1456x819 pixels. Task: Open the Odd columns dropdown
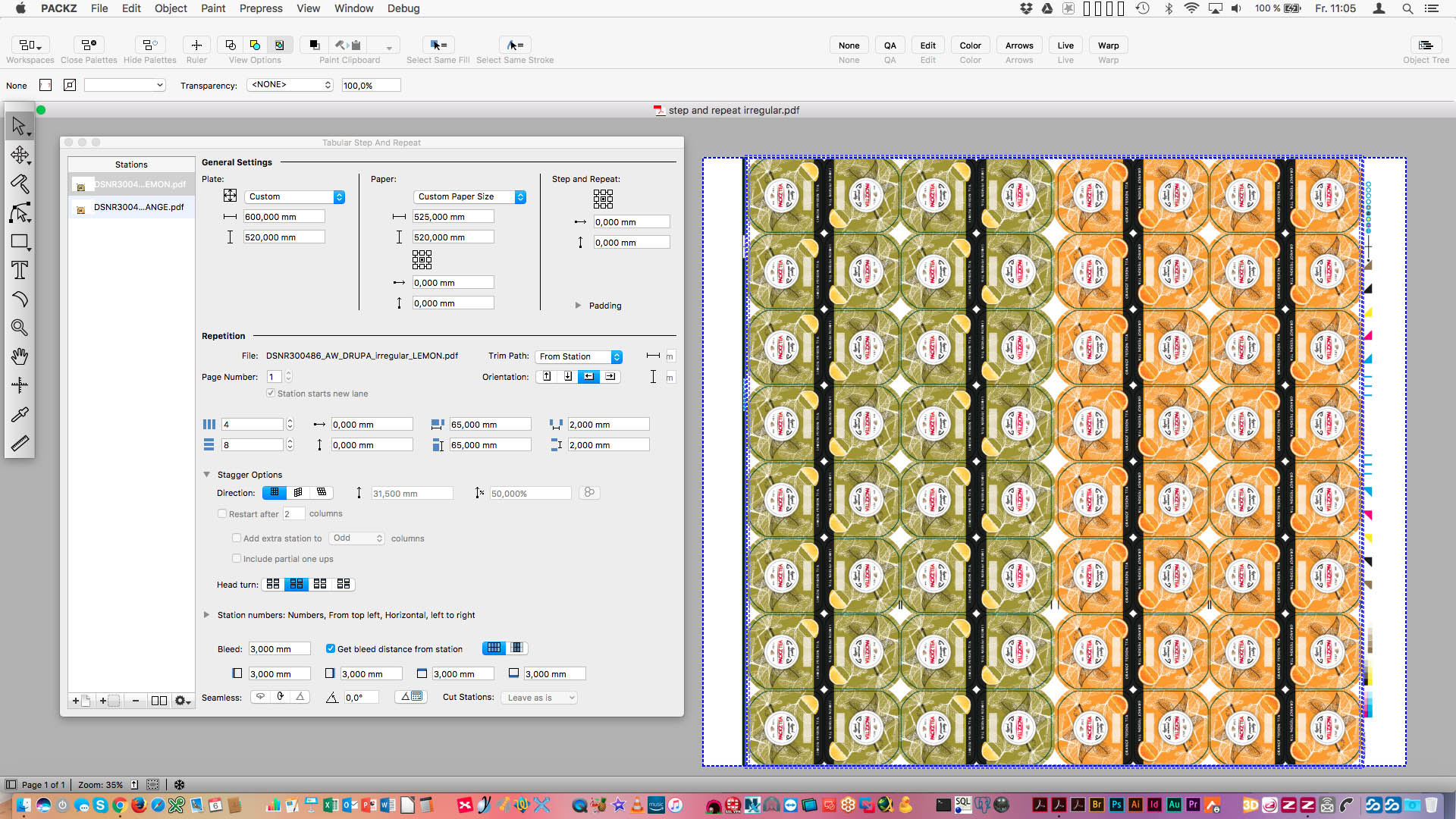[356, 538]
